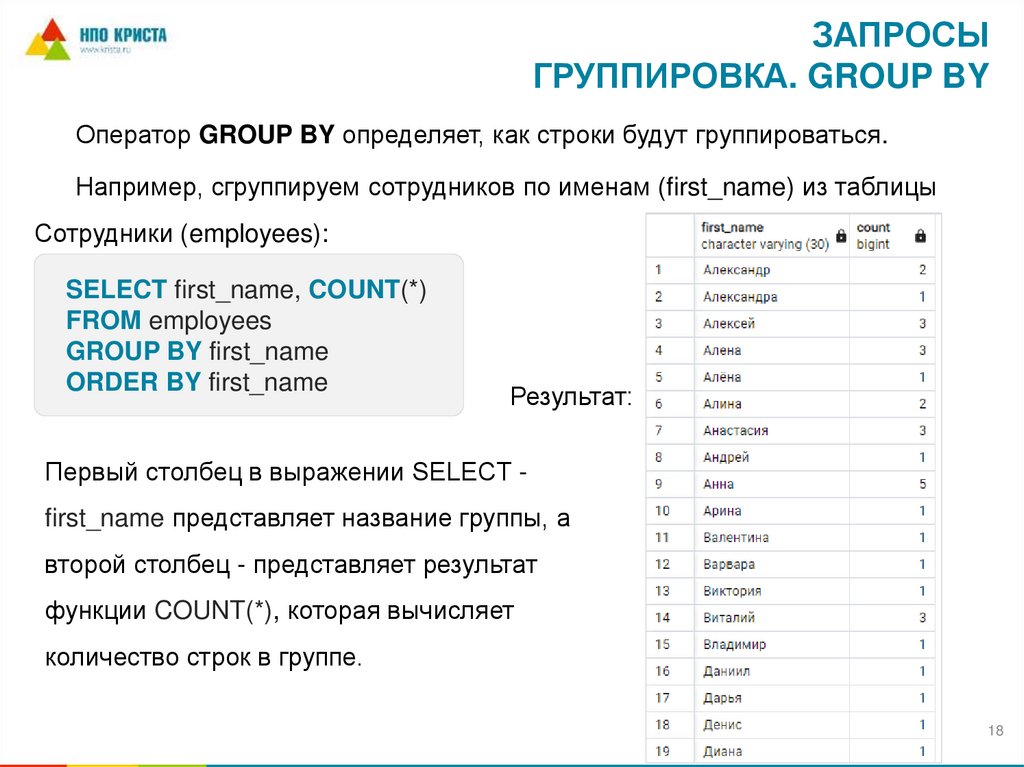
Task: Click the count bigint column header
Action: pos(875,235)
